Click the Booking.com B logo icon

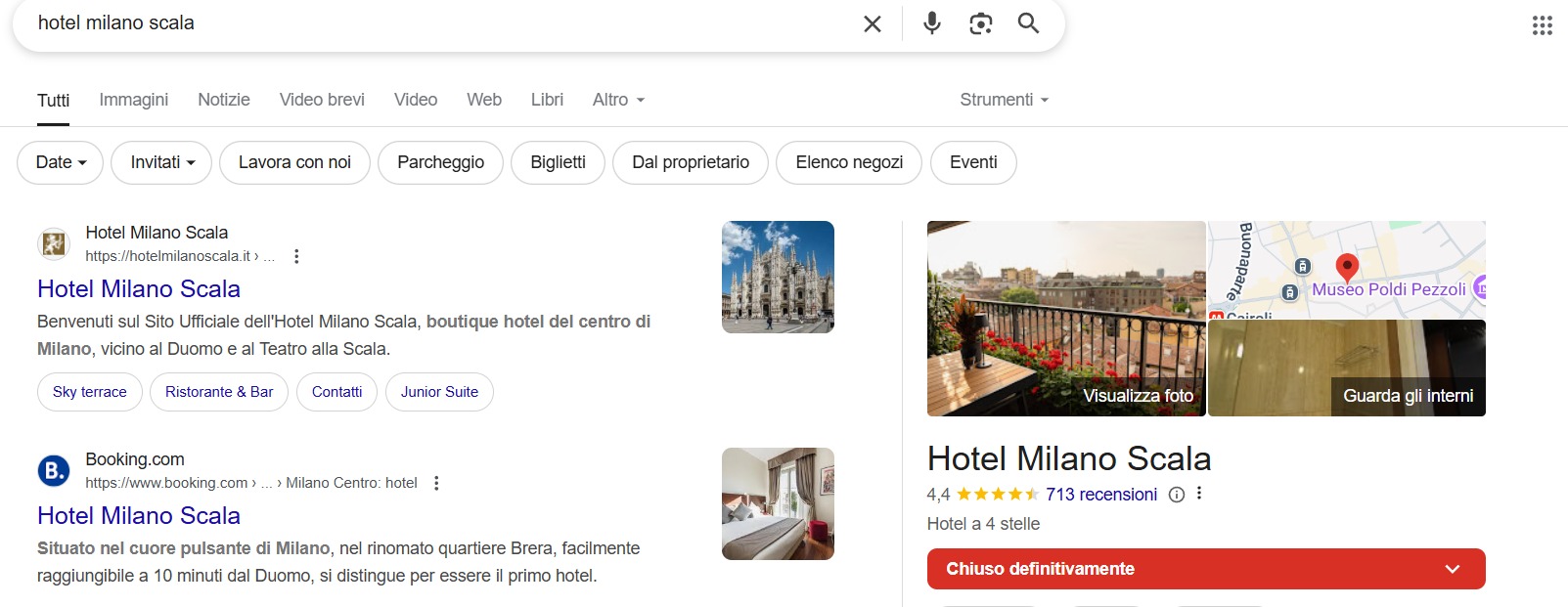(x=54, y=470)
